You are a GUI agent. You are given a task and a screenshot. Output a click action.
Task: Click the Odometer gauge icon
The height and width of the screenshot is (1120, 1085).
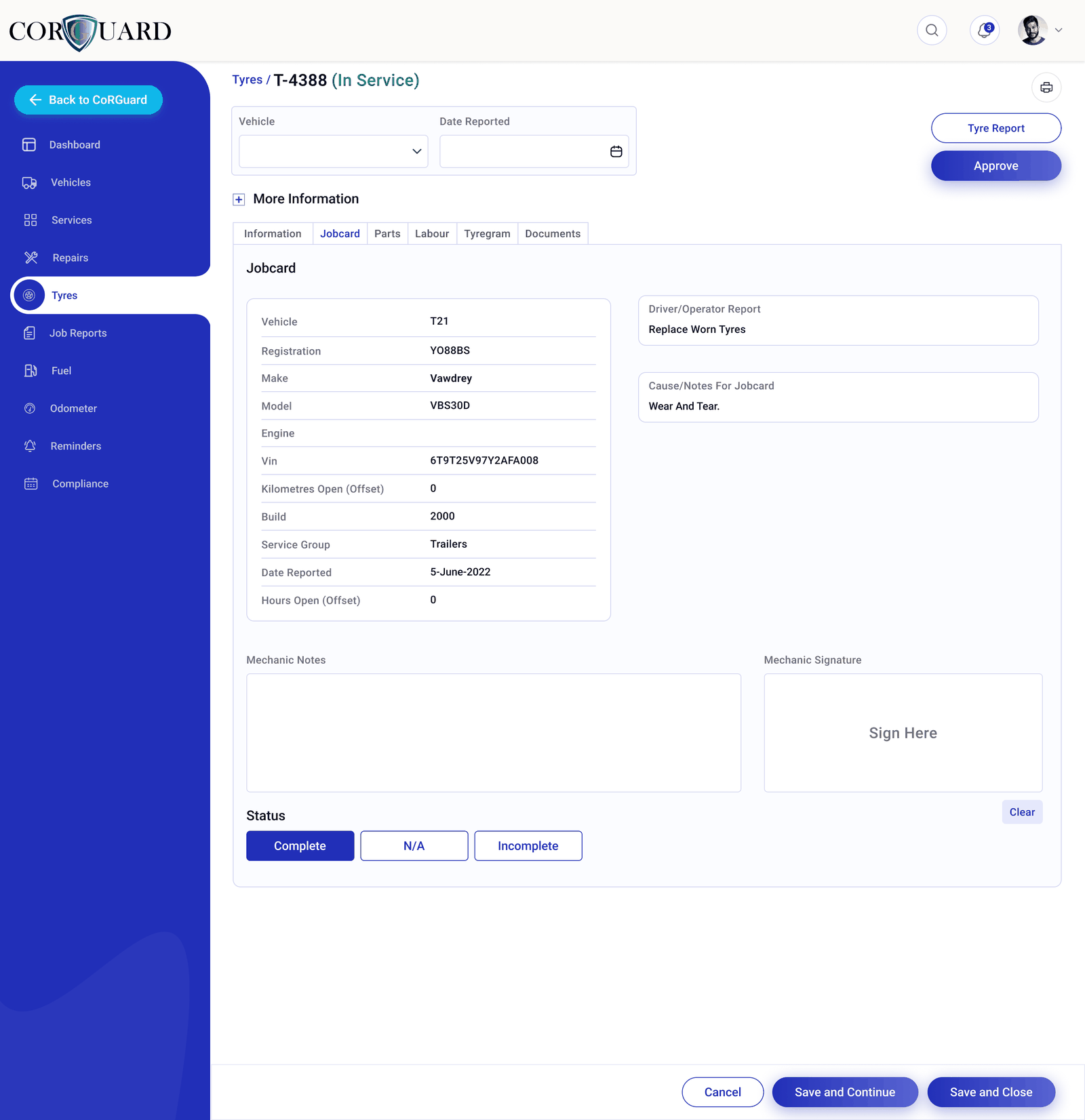pyautogui.click(x=30, y=408)
